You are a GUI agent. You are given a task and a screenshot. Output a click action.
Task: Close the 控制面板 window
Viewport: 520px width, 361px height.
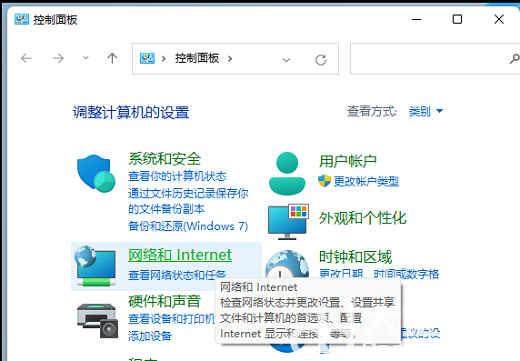coord(499,19)
